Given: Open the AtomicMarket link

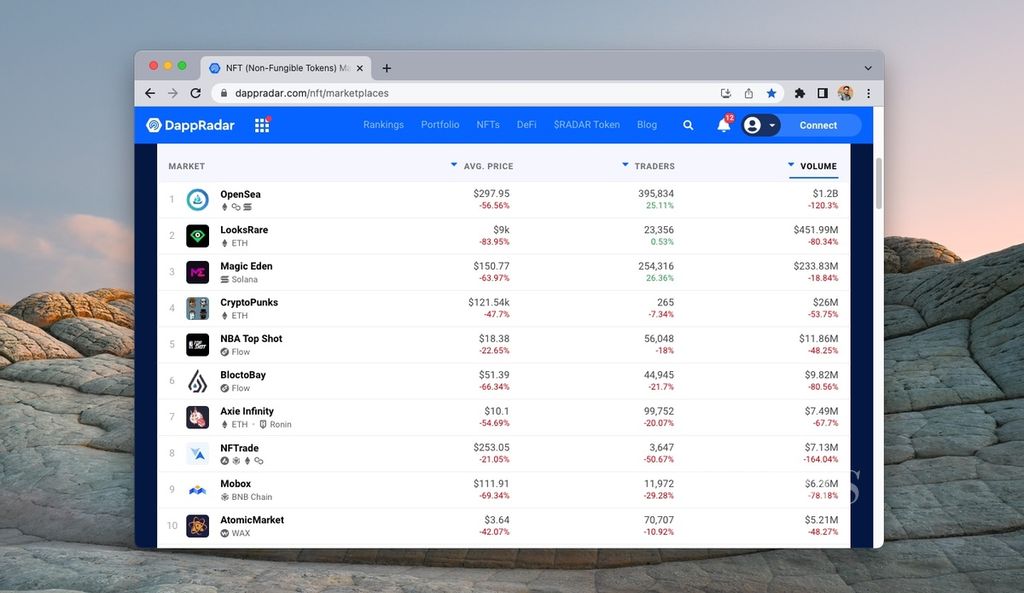Looking at the screenshot, I should coord(252,520).
